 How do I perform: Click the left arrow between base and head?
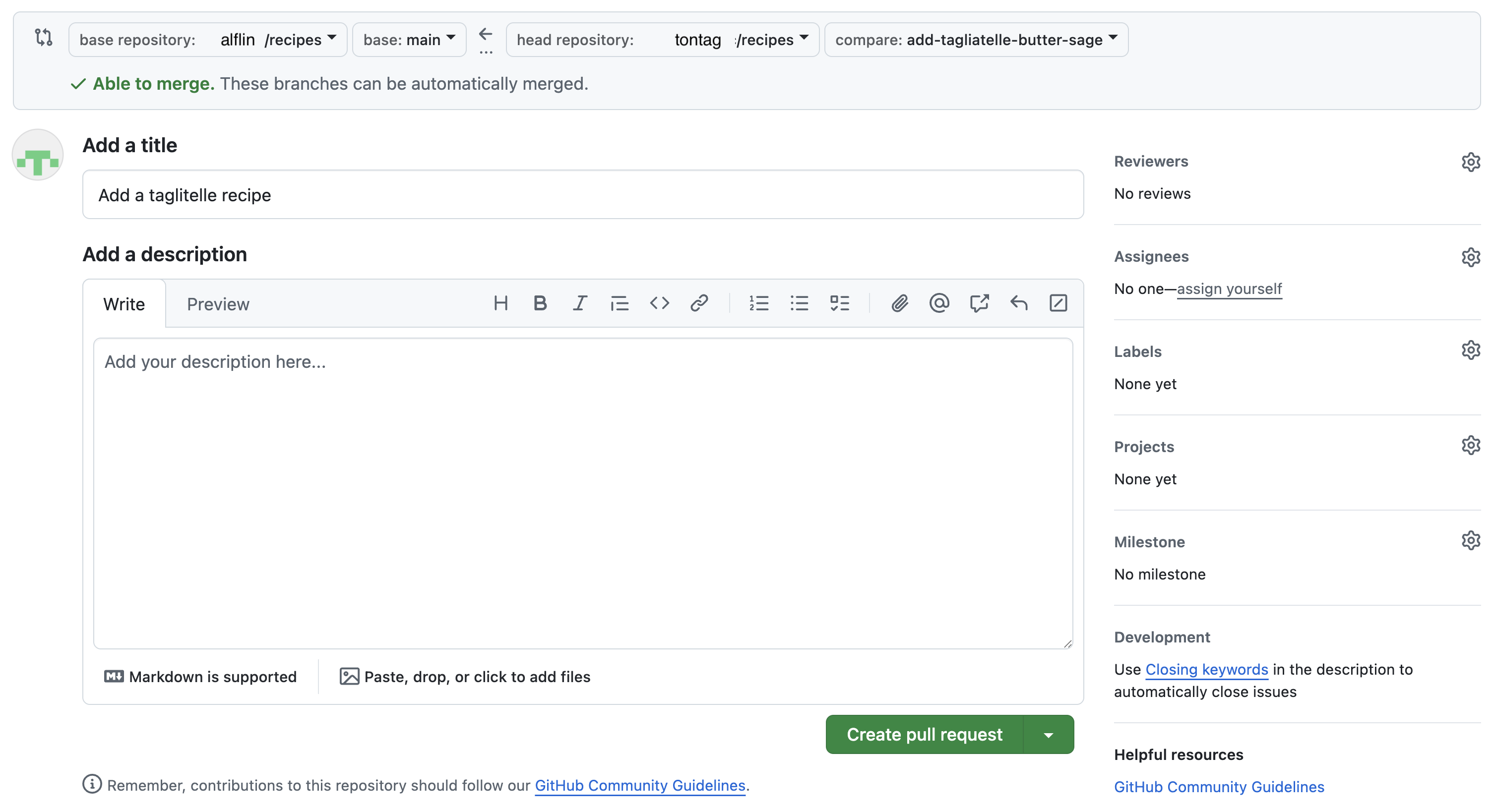(486, 34)
